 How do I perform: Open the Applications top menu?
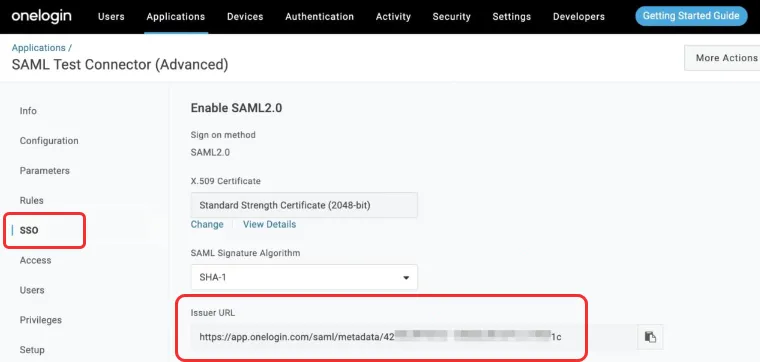tap(175, 16)
